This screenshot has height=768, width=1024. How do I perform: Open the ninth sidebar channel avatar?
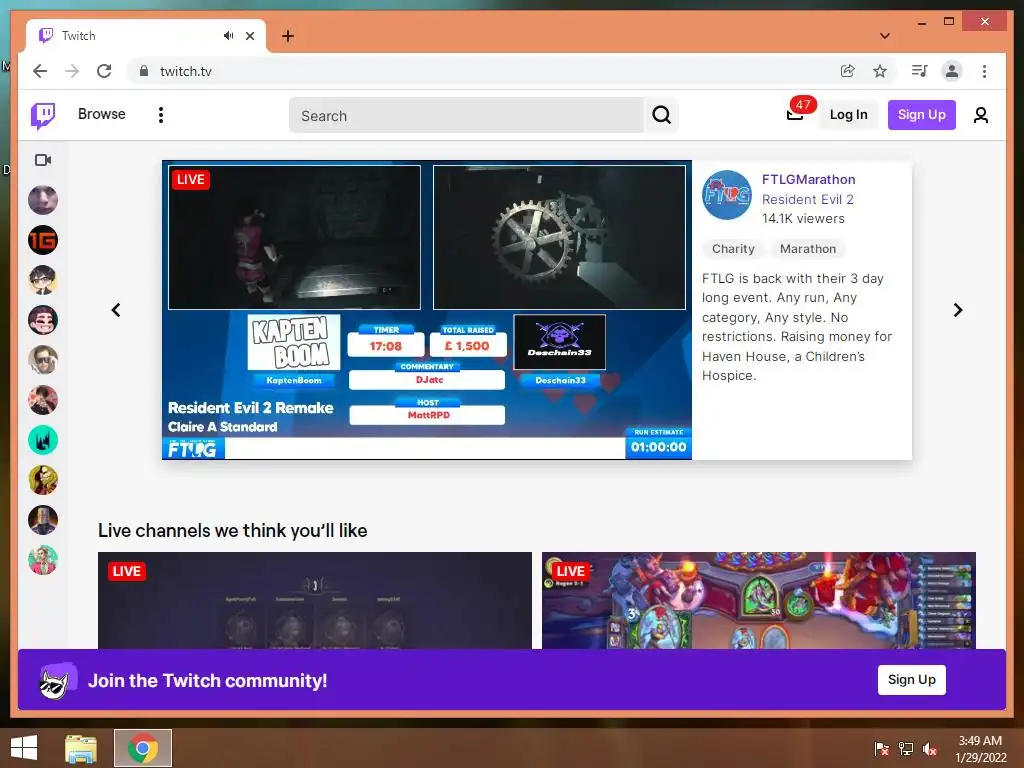click(x=43, y=520)
